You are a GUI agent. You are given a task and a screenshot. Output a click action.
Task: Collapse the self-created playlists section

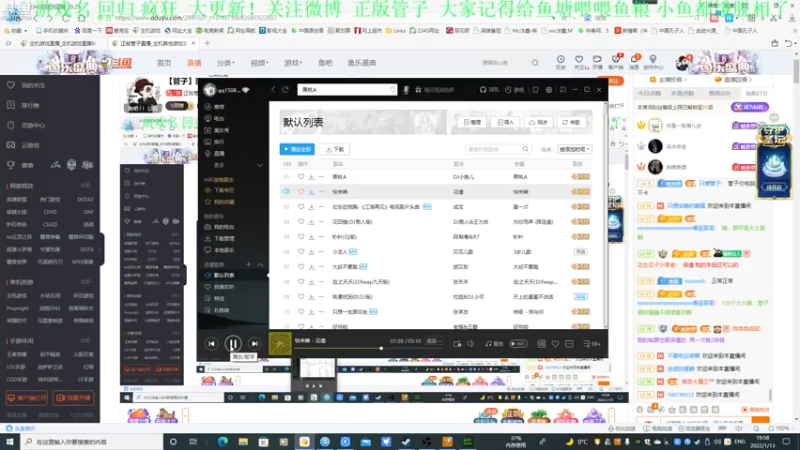tap(260, 264)
